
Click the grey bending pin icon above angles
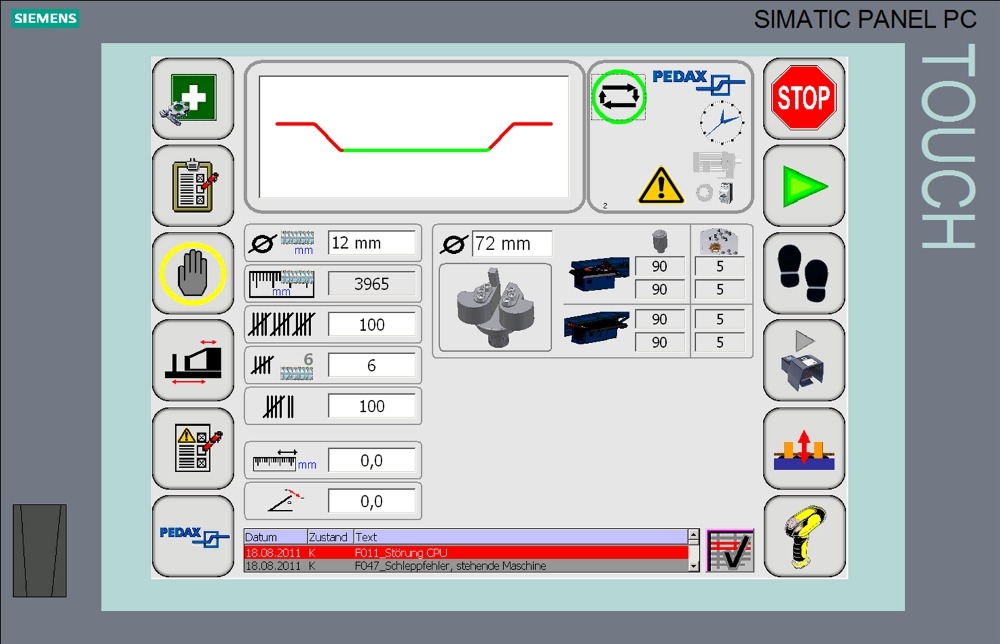660,241
